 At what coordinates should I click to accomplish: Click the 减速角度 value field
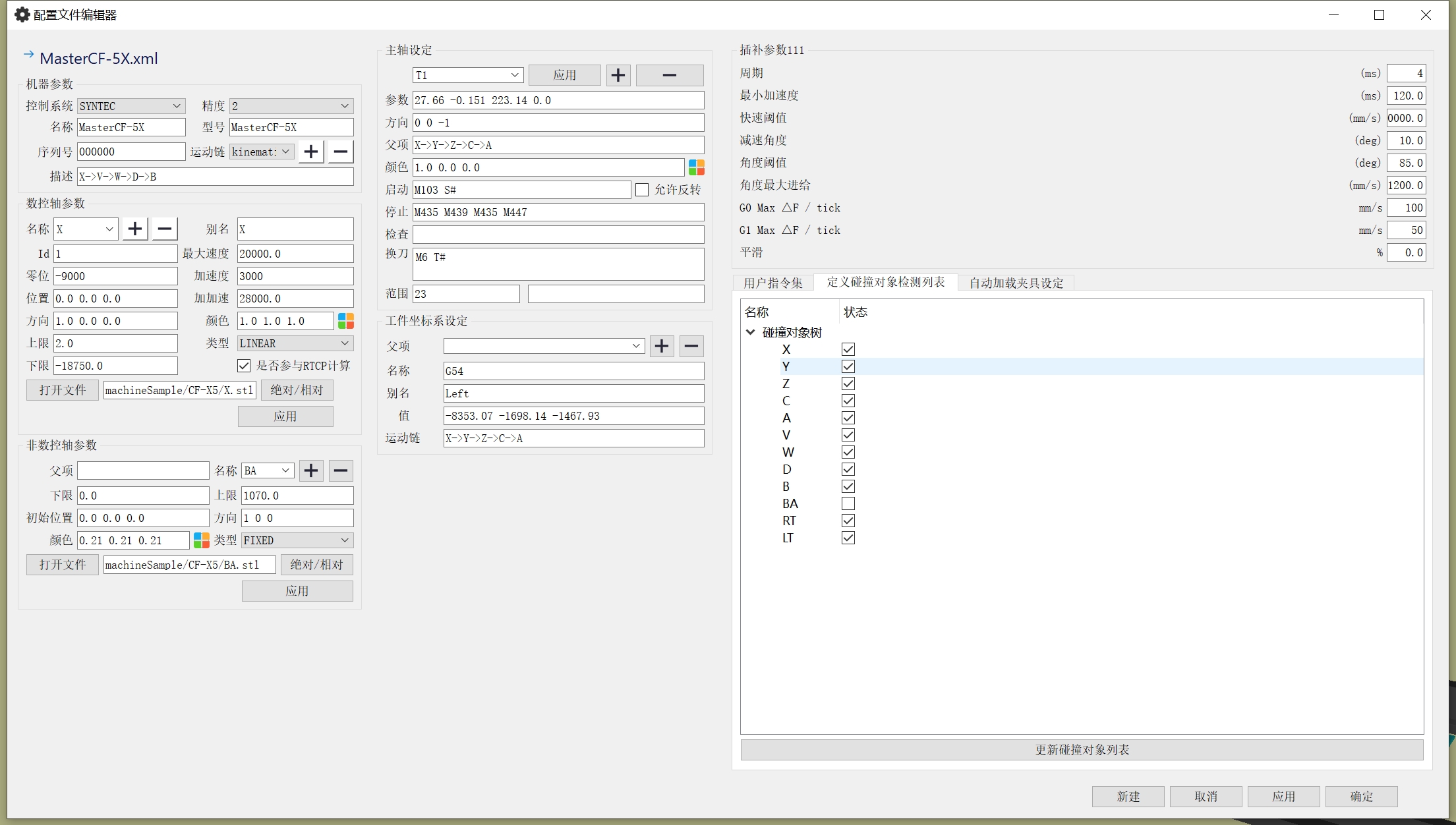pyautogui.click(x=1407, y=140)
